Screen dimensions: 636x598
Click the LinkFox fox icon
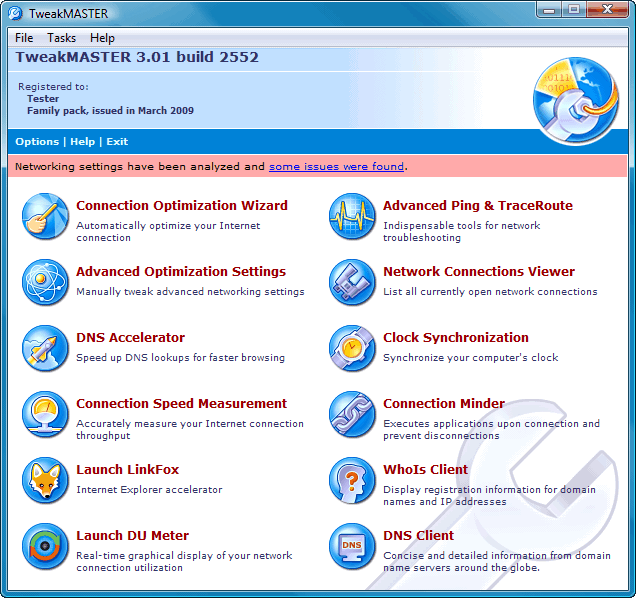pos(45,481)
